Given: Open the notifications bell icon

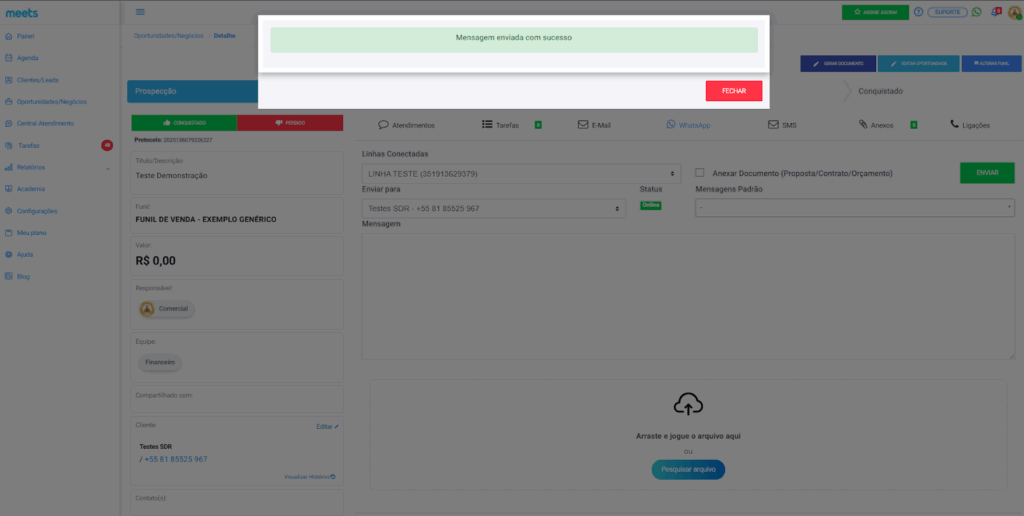Looking at the screenshot, I should pos(993,12).
